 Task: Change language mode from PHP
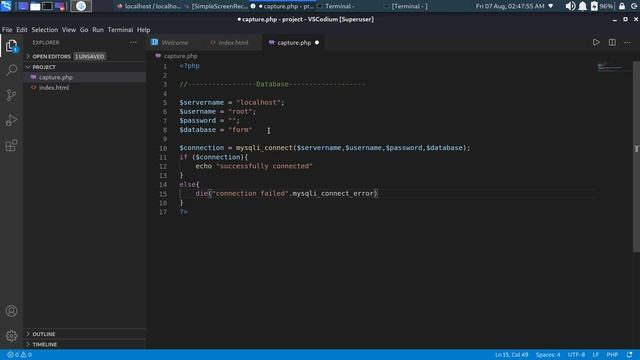612,355
